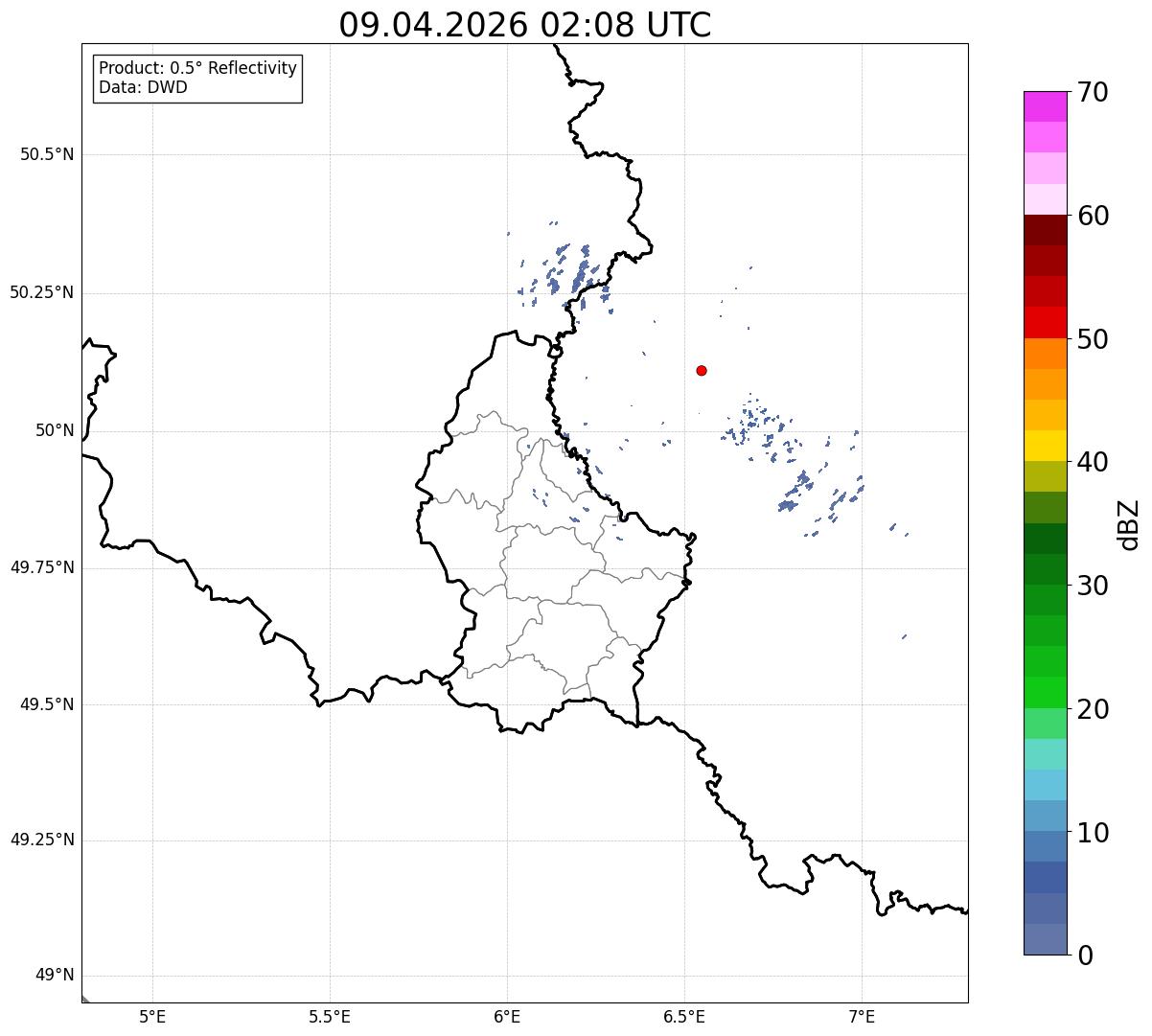Image resolution: width=1152 pixels, height=1036 pixels.
Task: Click the 49.25°N latitude tick label
Action: coord(42,840)
